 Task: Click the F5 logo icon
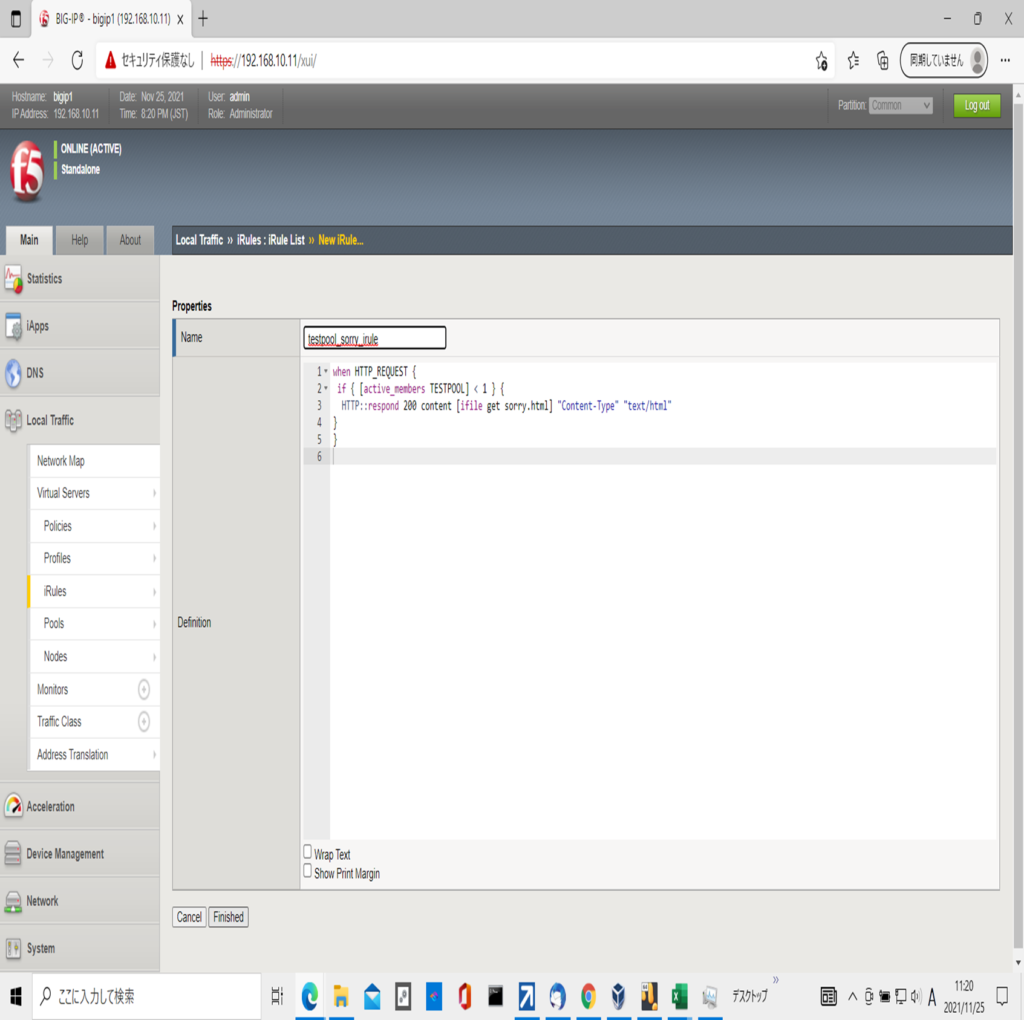tap(27, 170)
